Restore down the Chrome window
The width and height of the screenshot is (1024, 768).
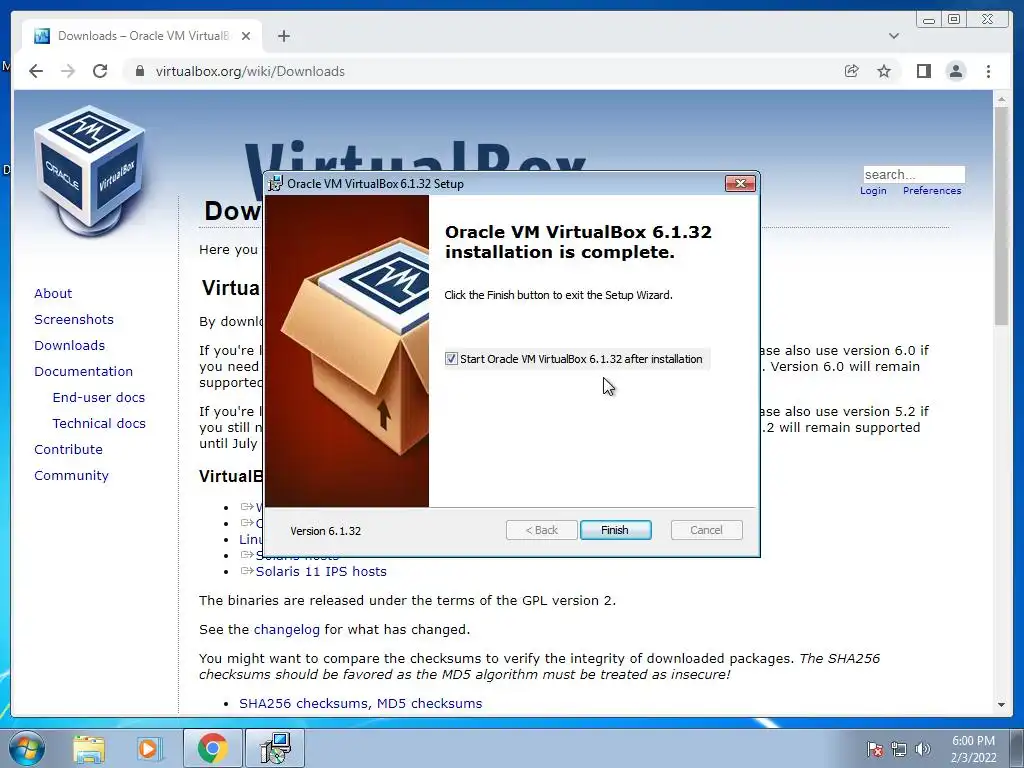(954, 20)
